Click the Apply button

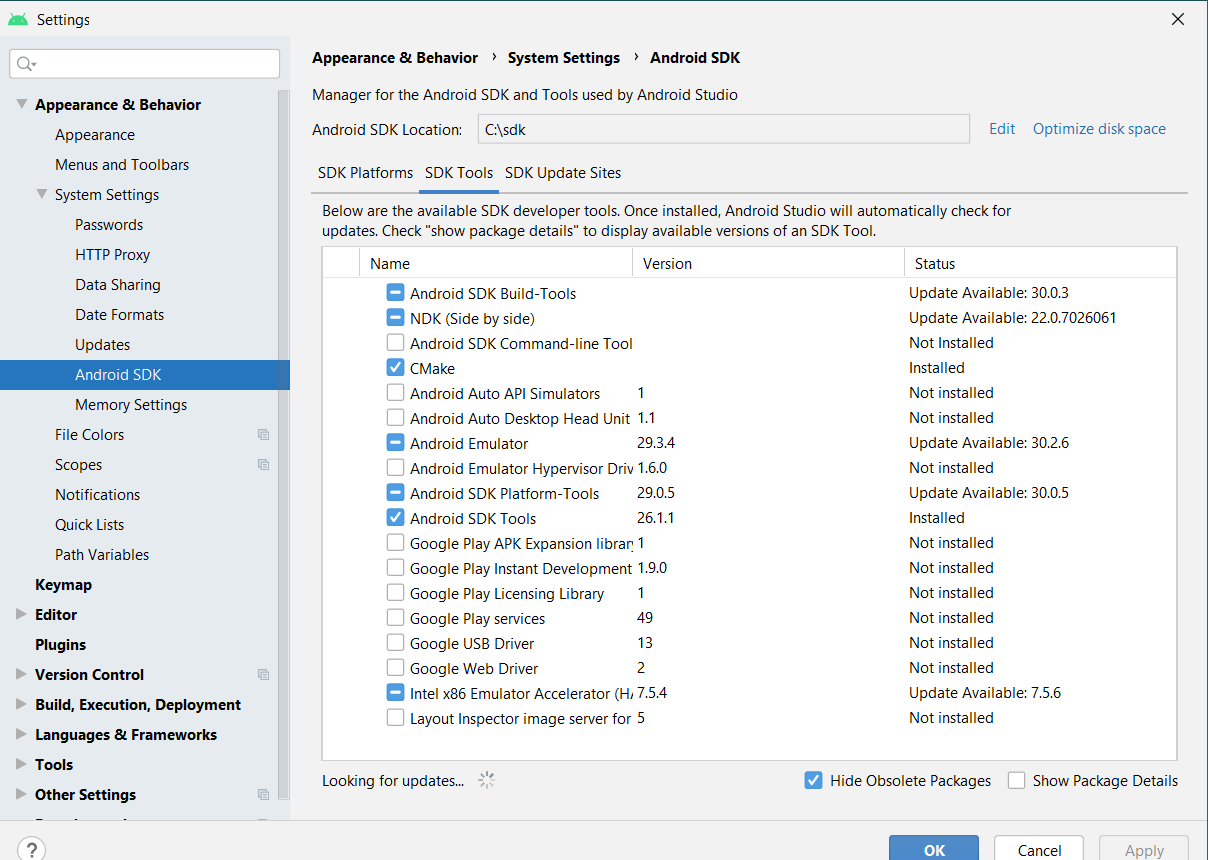pyautogui.click(x=1144, y=849)
